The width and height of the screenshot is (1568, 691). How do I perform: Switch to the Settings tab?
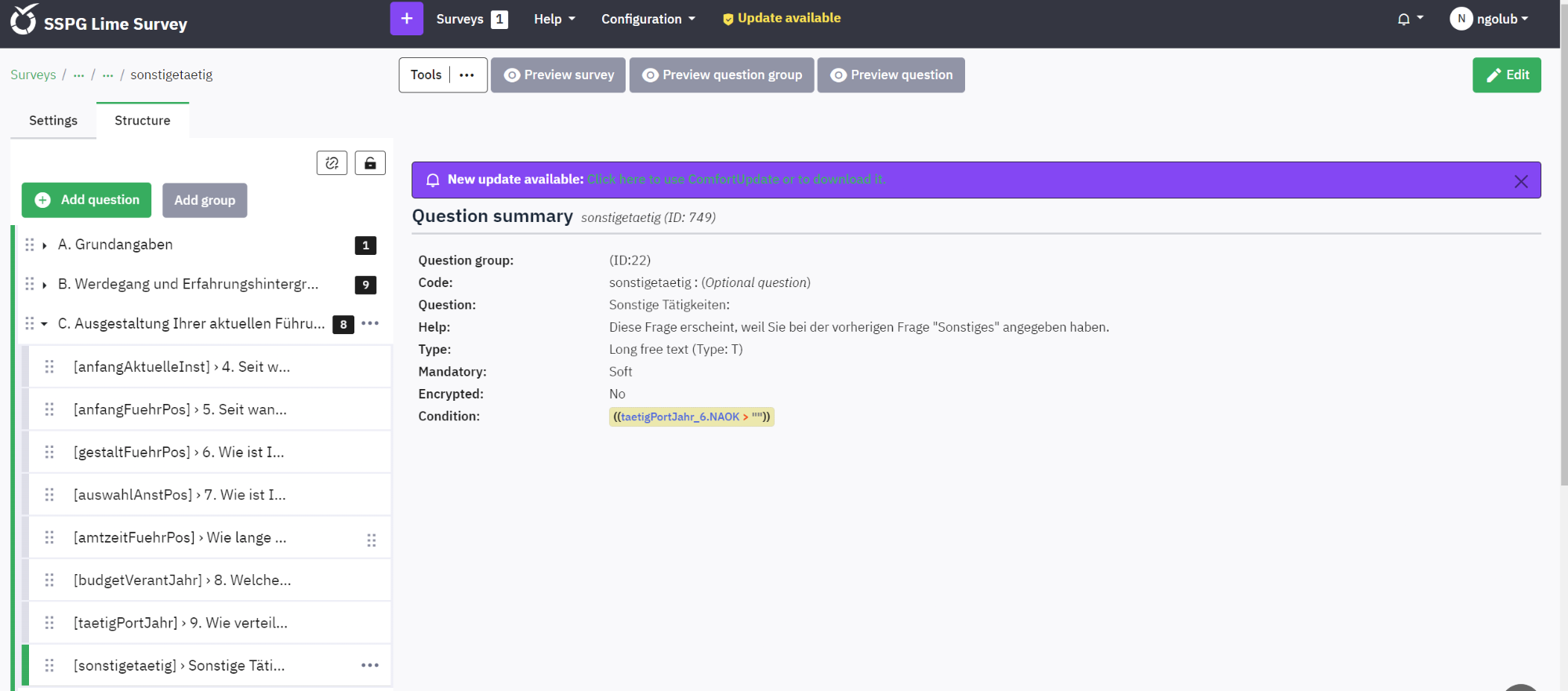coord(53,121)
